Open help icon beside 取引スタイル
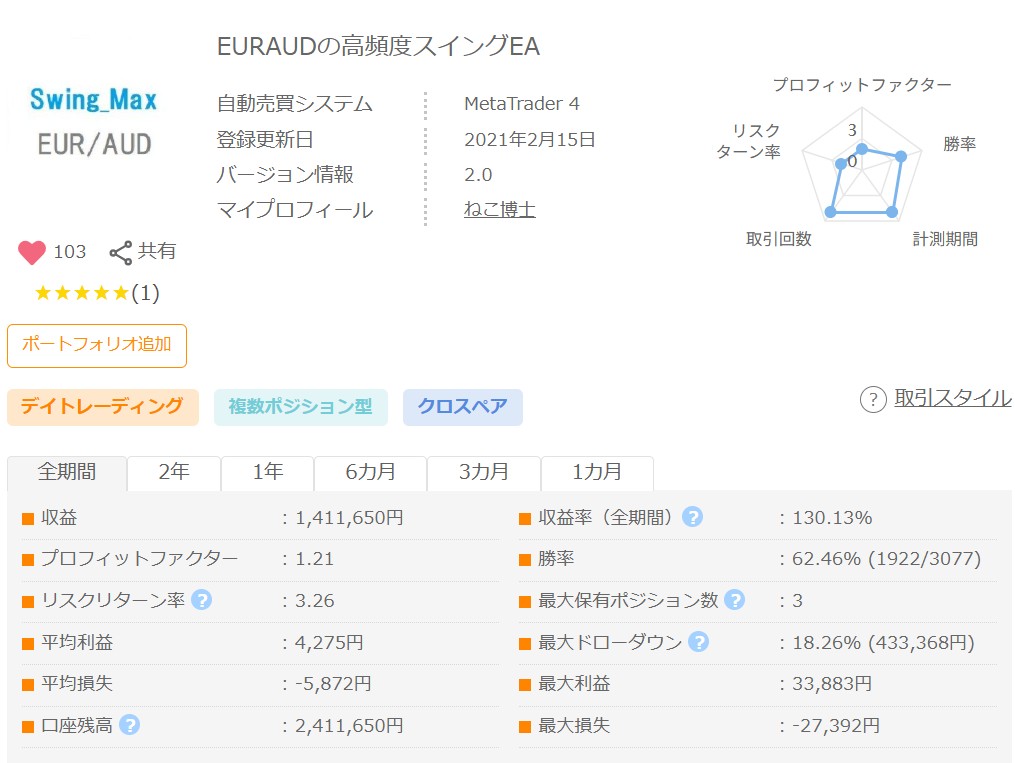The height and width of the screenshot is (763, 1015). click(873, 399)
